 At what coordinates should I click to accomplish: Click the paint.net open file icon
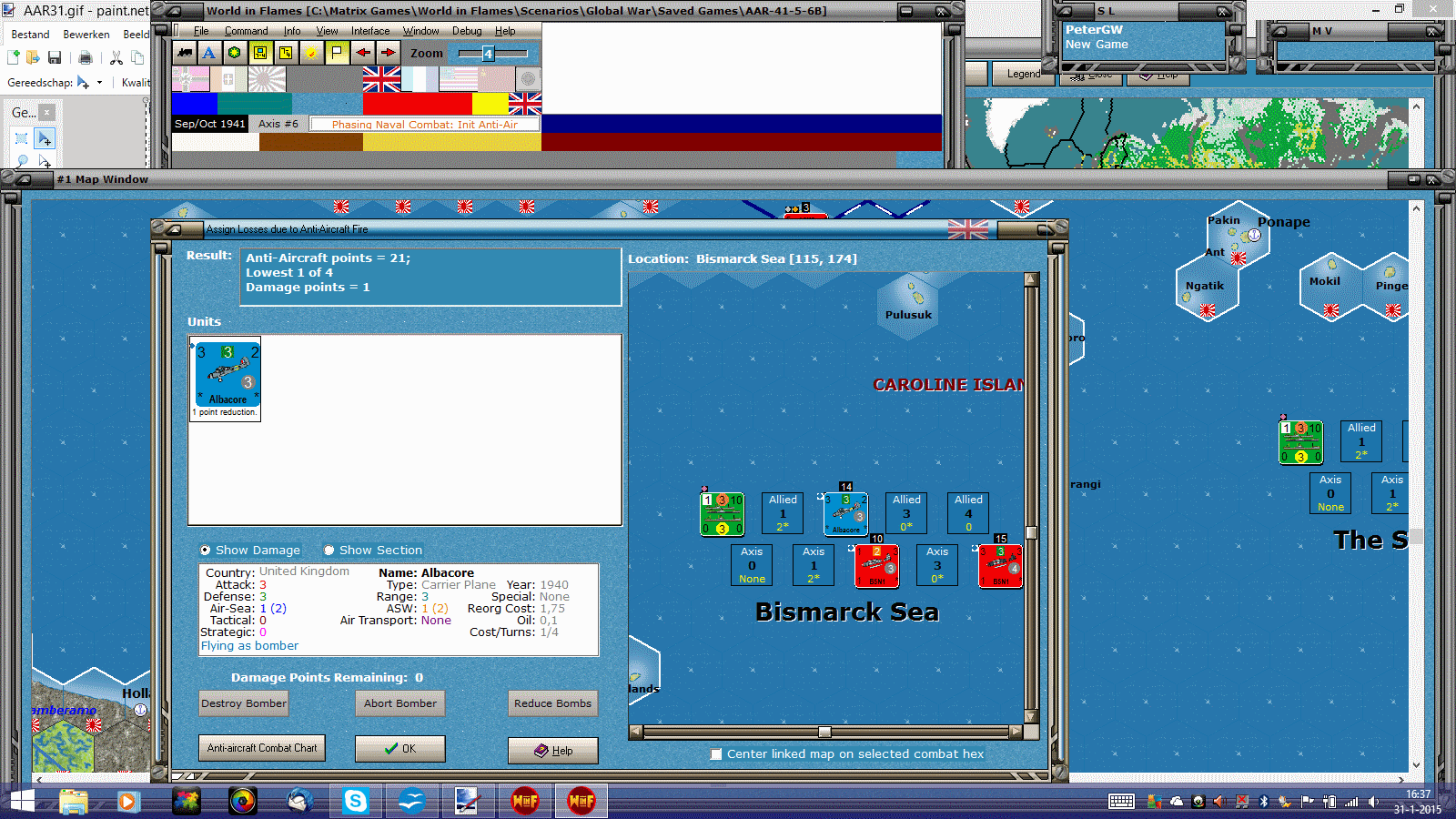click(34, 58)
